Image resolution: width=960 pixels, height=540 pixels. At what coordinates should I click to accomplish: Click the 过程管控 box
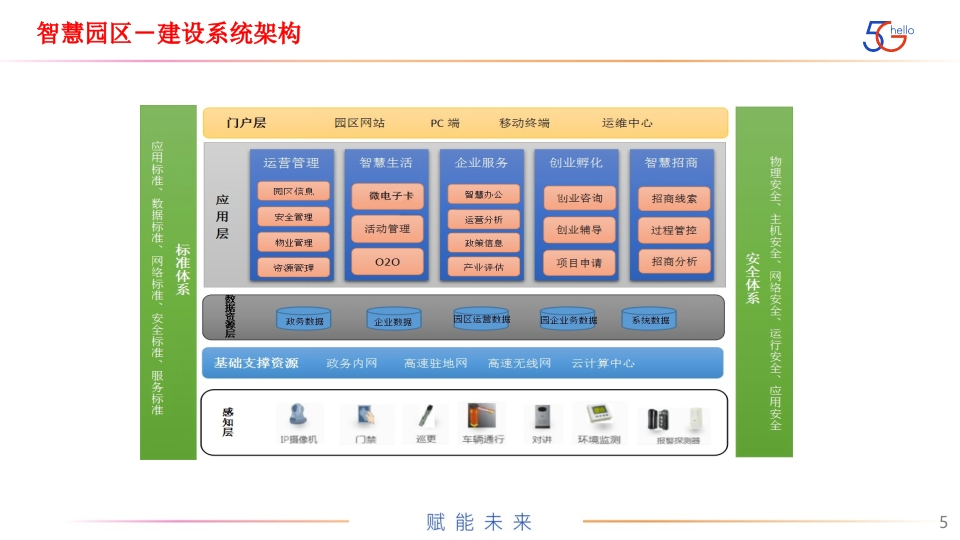(x=674, y=230)
